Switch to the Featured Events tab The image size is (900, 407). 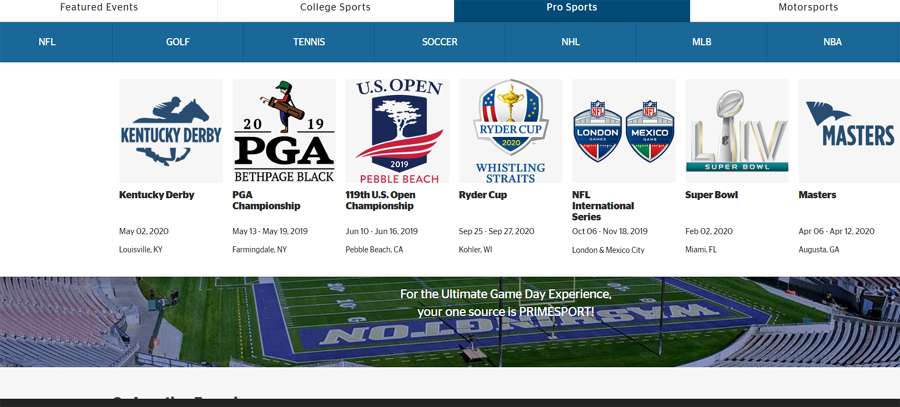click(99, 8)
